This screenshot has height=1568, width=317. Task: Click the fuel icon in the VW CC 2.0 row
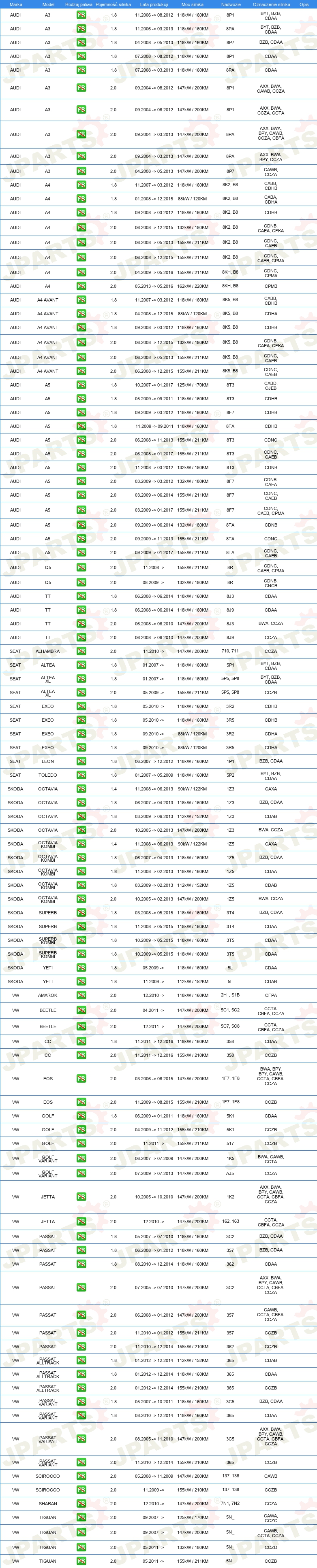81,1056
